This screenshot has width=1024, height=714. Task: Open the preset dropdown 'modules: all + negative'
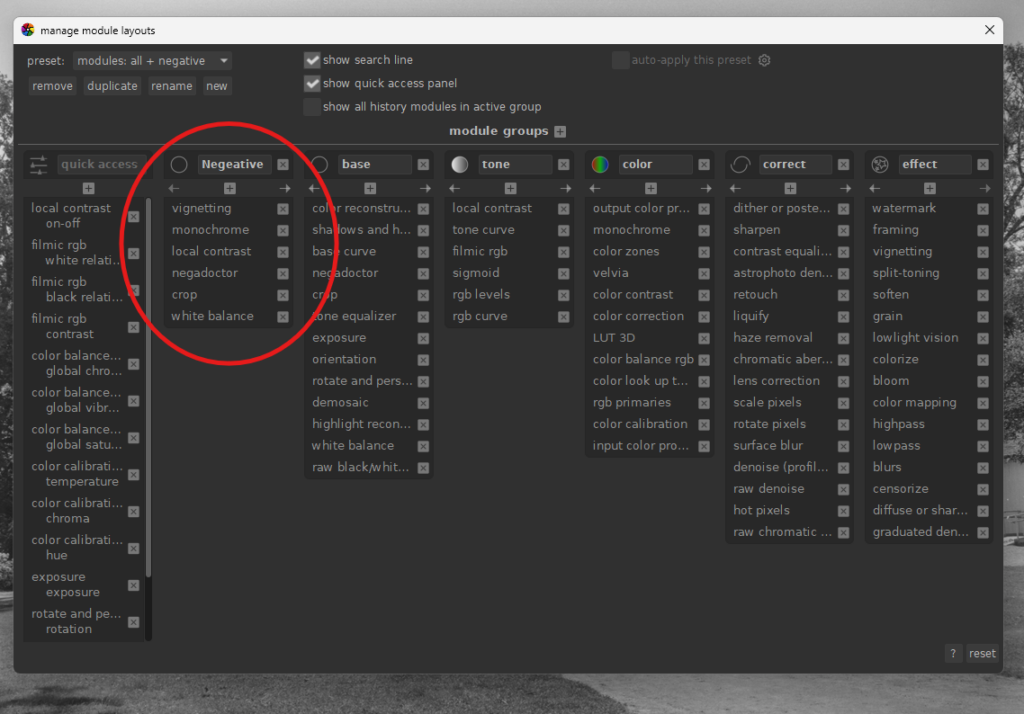[x=152, y=61]
